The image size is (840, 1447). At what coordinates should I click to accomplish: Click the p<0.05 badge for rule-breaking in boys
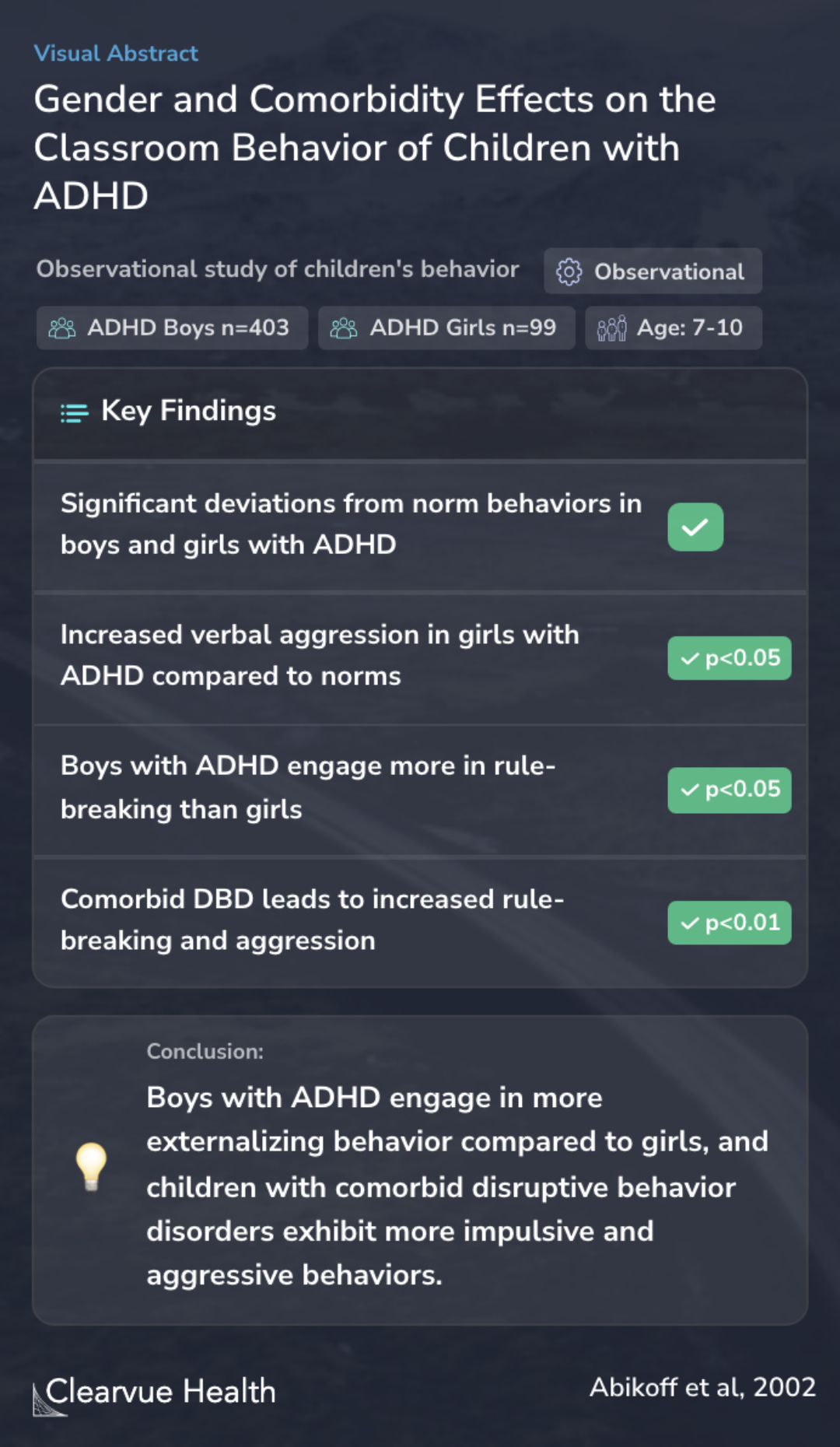(x=730, y=790)
